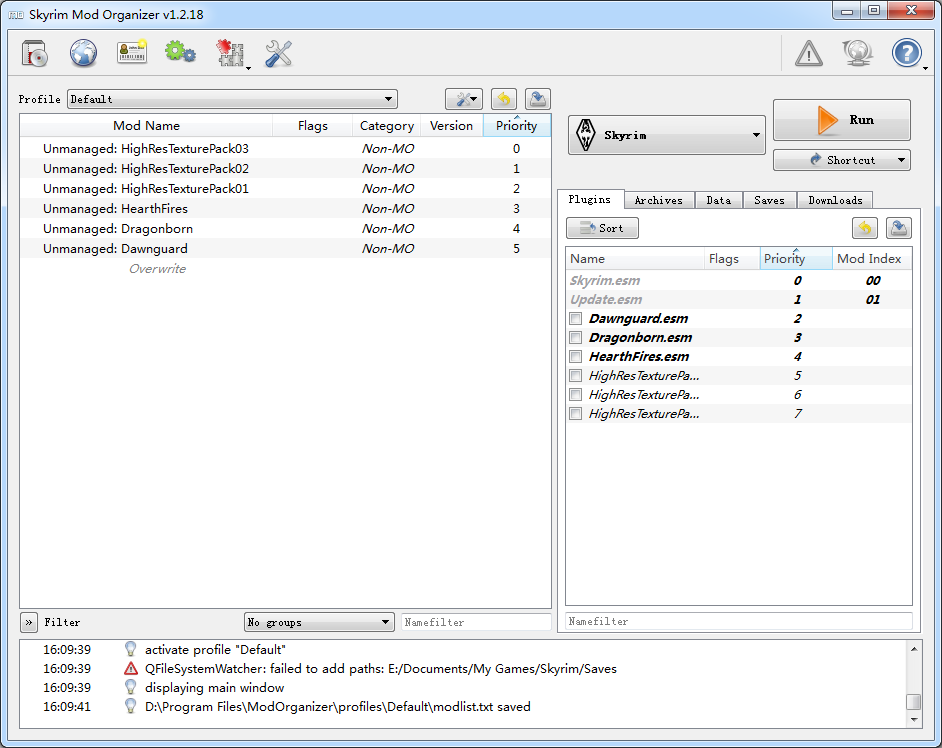Select the Unmanaged: HighResTexturePack03 row
The image size is (942, 748).
point(285,148)
